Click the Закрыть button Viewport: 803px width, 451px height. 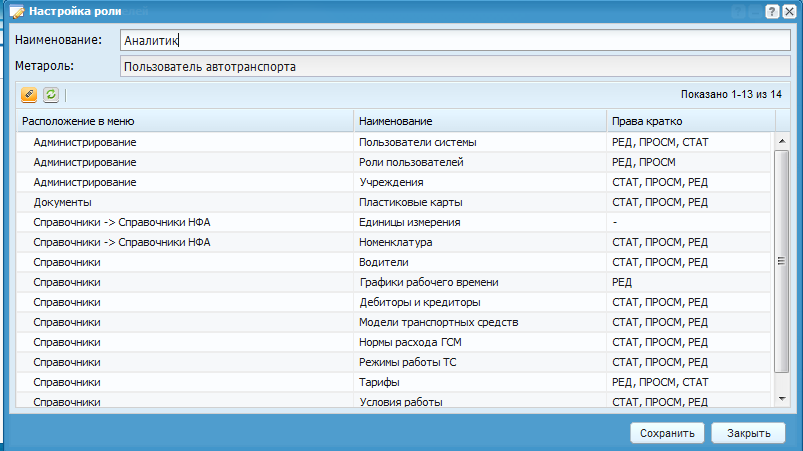[x=749, y=433]
